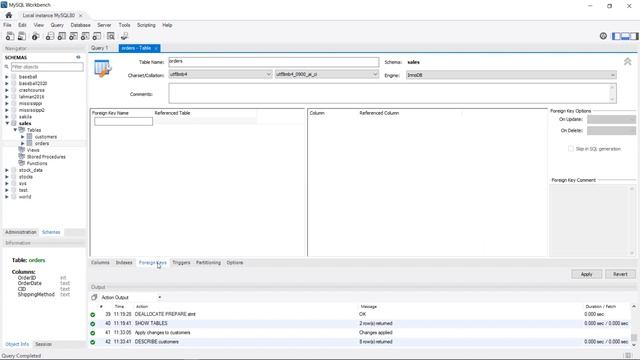Viewport: 640px width, 360px height.
Task: Close the orders - Table tab
Action: 156,49
